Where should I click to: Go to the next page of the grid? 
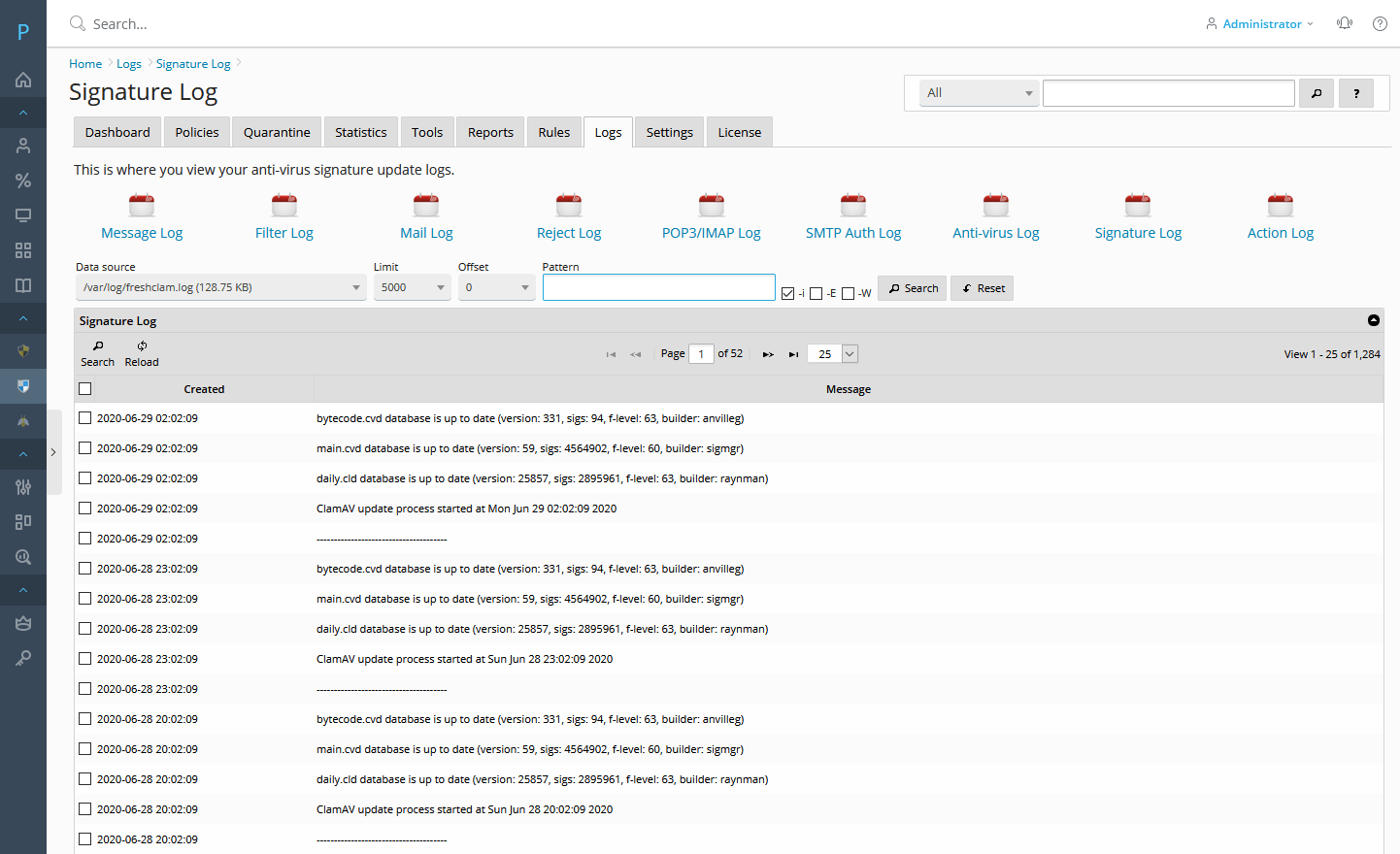pyautogui.click(x=768, y=354)
